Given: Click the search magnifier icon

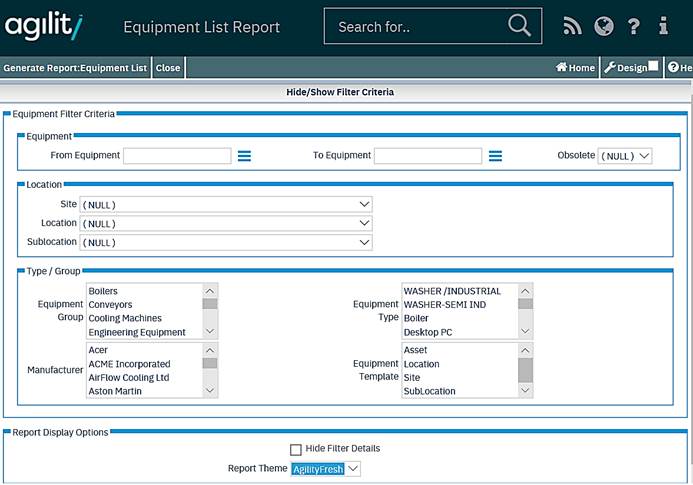Looking at the screenshot, I should tap(519, 26).
